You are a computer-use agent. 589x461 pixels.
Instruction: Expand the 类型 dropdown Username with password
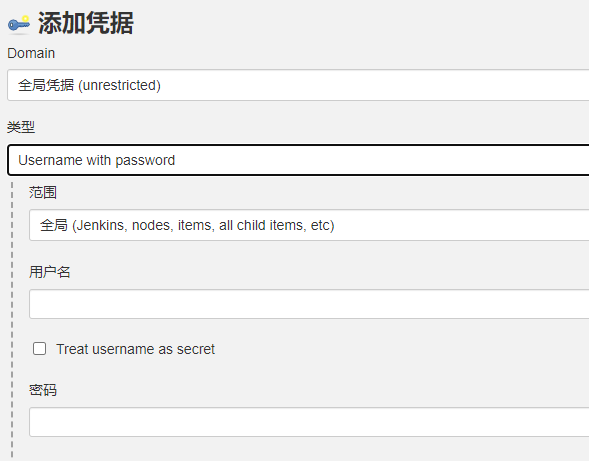pyautogui.click(x=298, y=160)
